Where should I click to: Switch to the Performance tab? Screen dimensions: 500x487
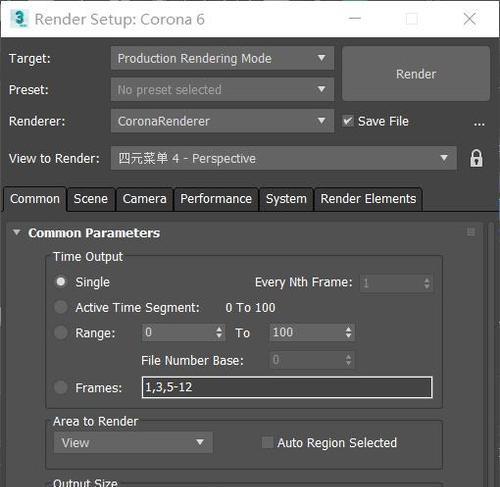tap(216, 199)
